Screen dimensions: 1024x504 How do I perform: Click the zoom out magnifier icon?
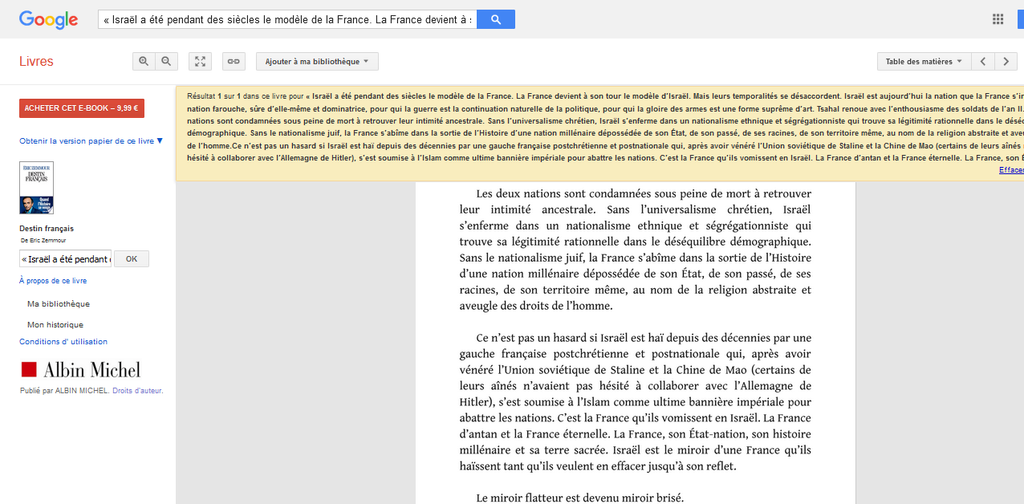(166, 61)
